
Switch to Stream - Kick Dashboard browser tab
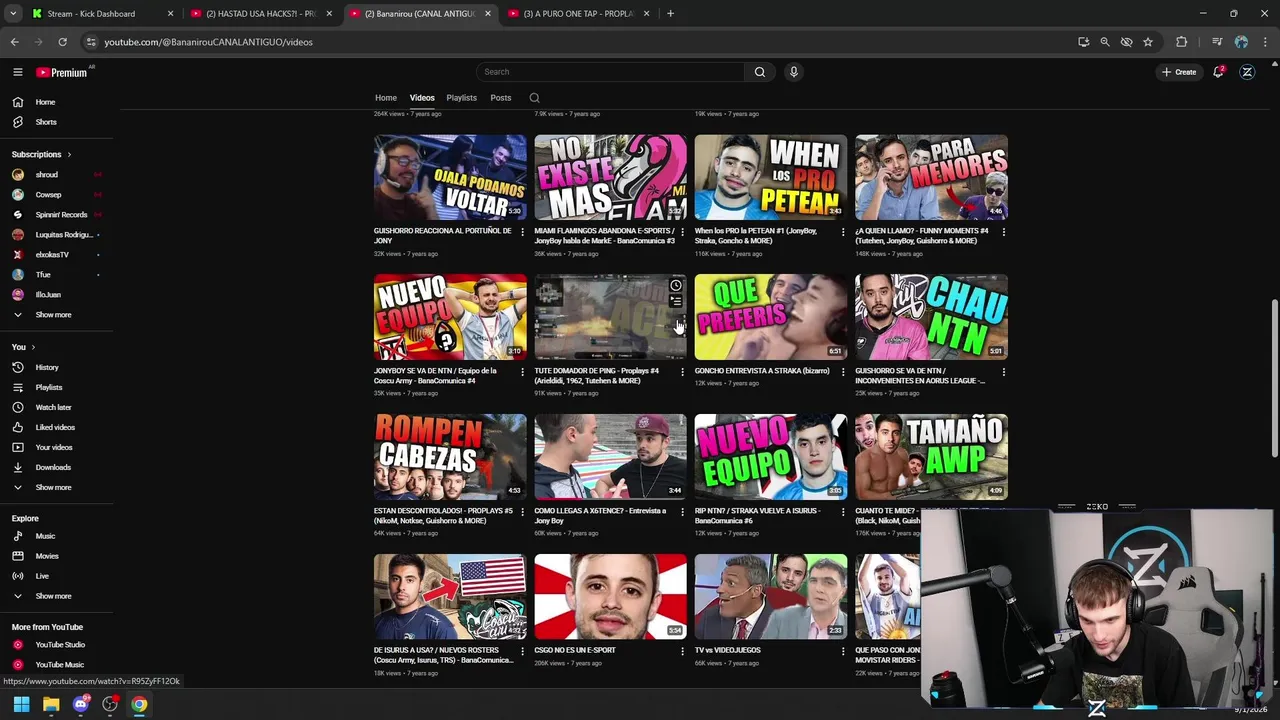point(100,14)
